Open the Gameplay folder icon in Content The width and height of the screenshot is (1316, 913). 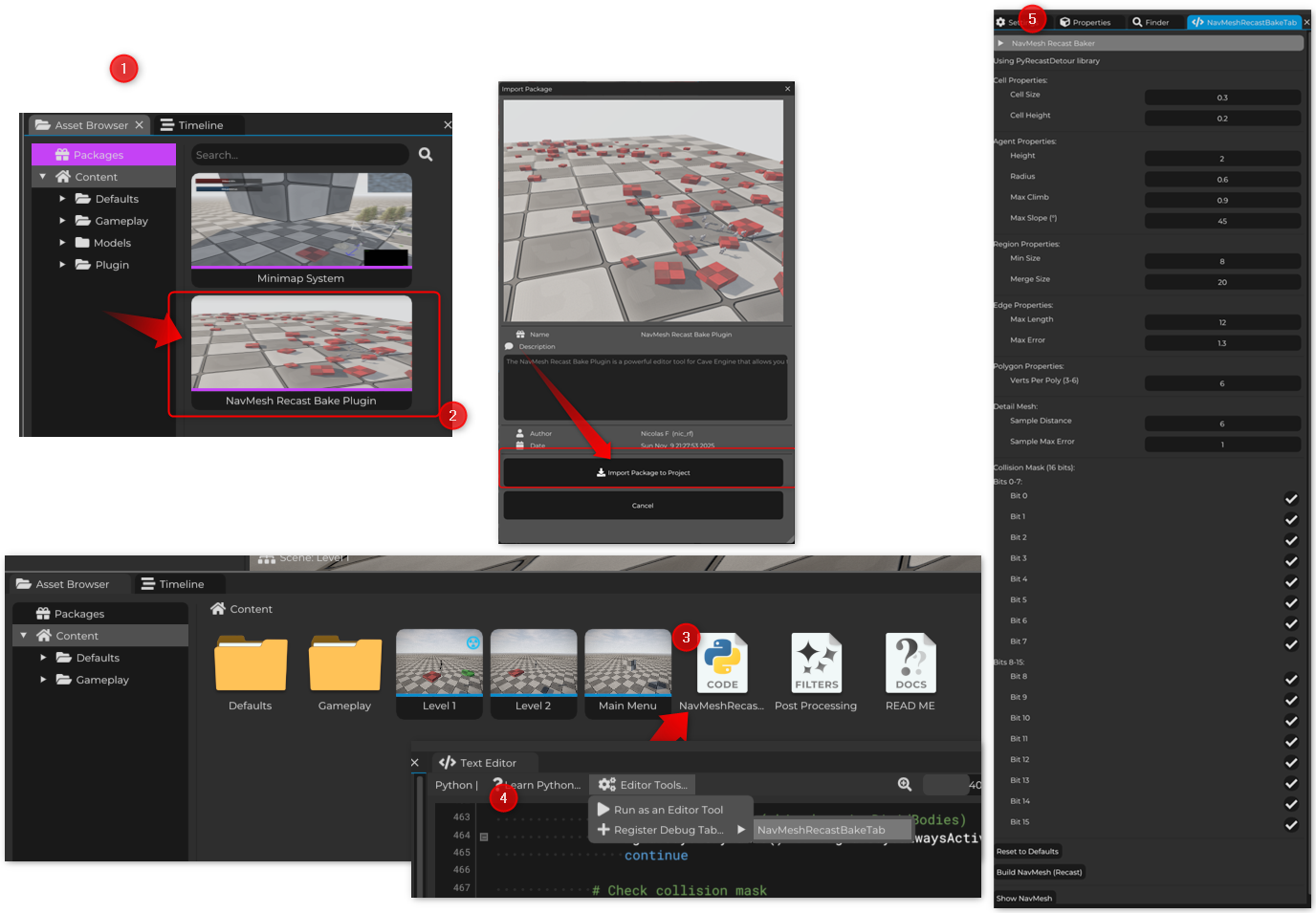pyautogui.click(x=345, y=664)
